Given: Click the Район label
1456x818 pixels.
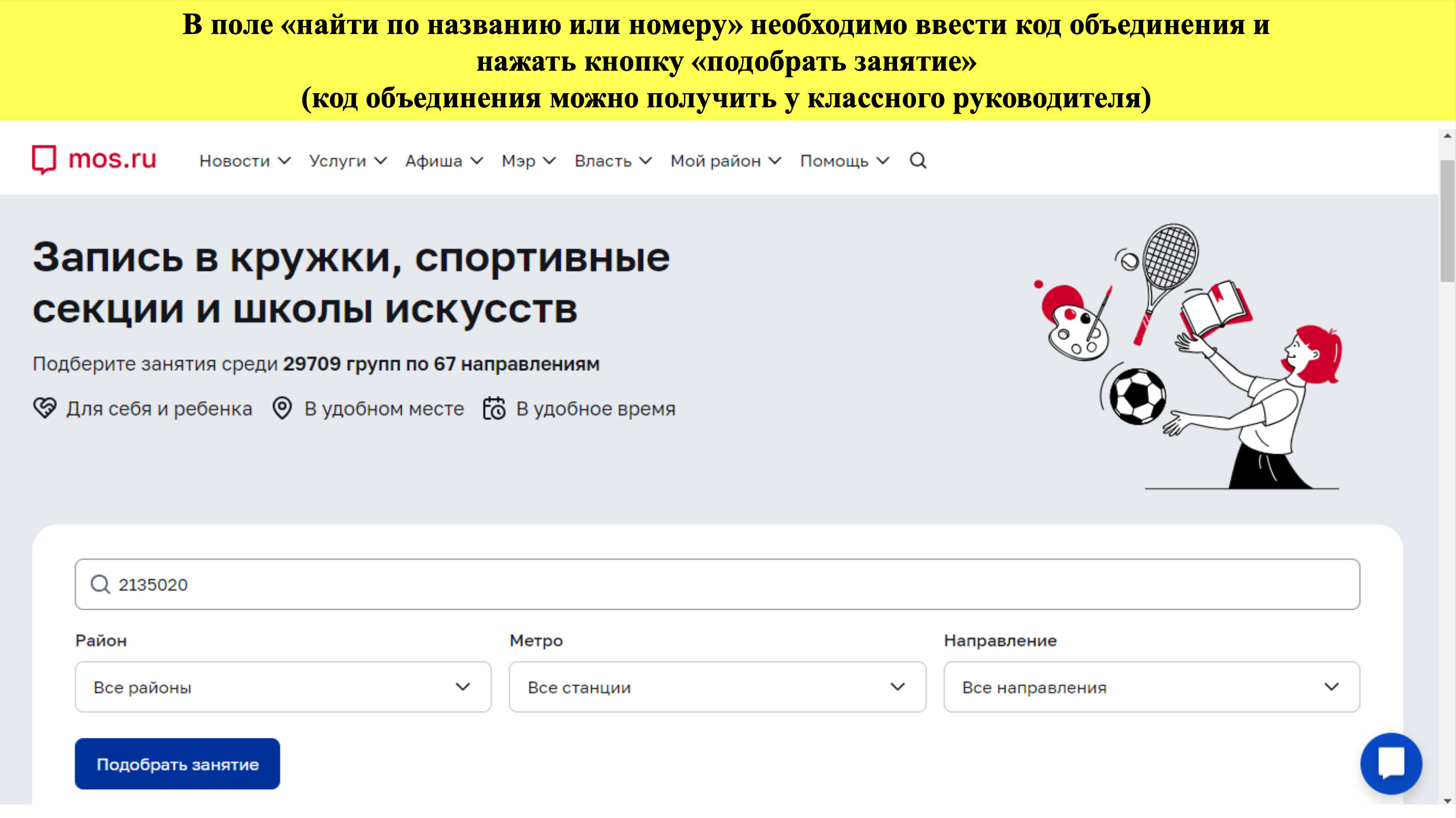Looking at the screenshot, I should click(x=101, y=640).
